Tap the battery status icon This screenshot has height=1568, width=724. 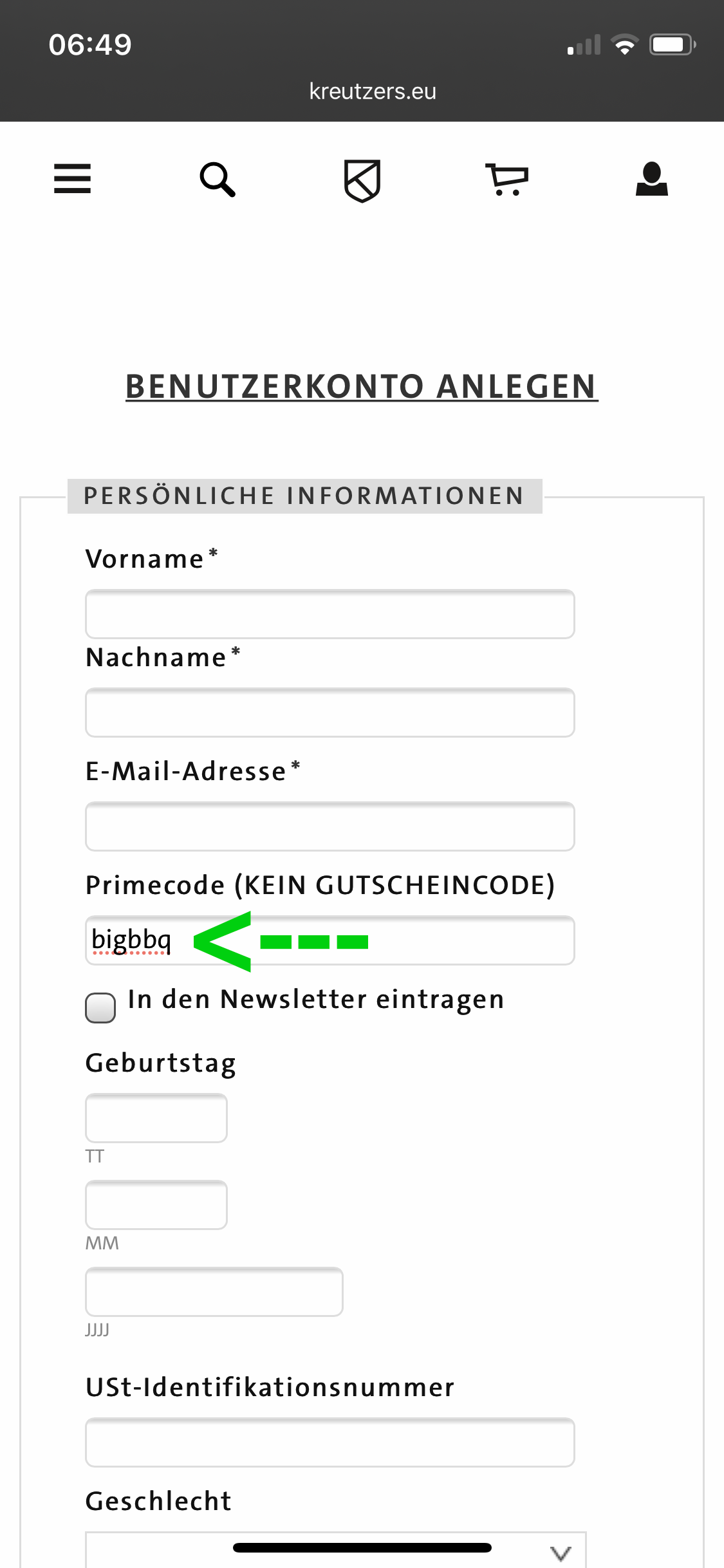click(x=673, y=44)
